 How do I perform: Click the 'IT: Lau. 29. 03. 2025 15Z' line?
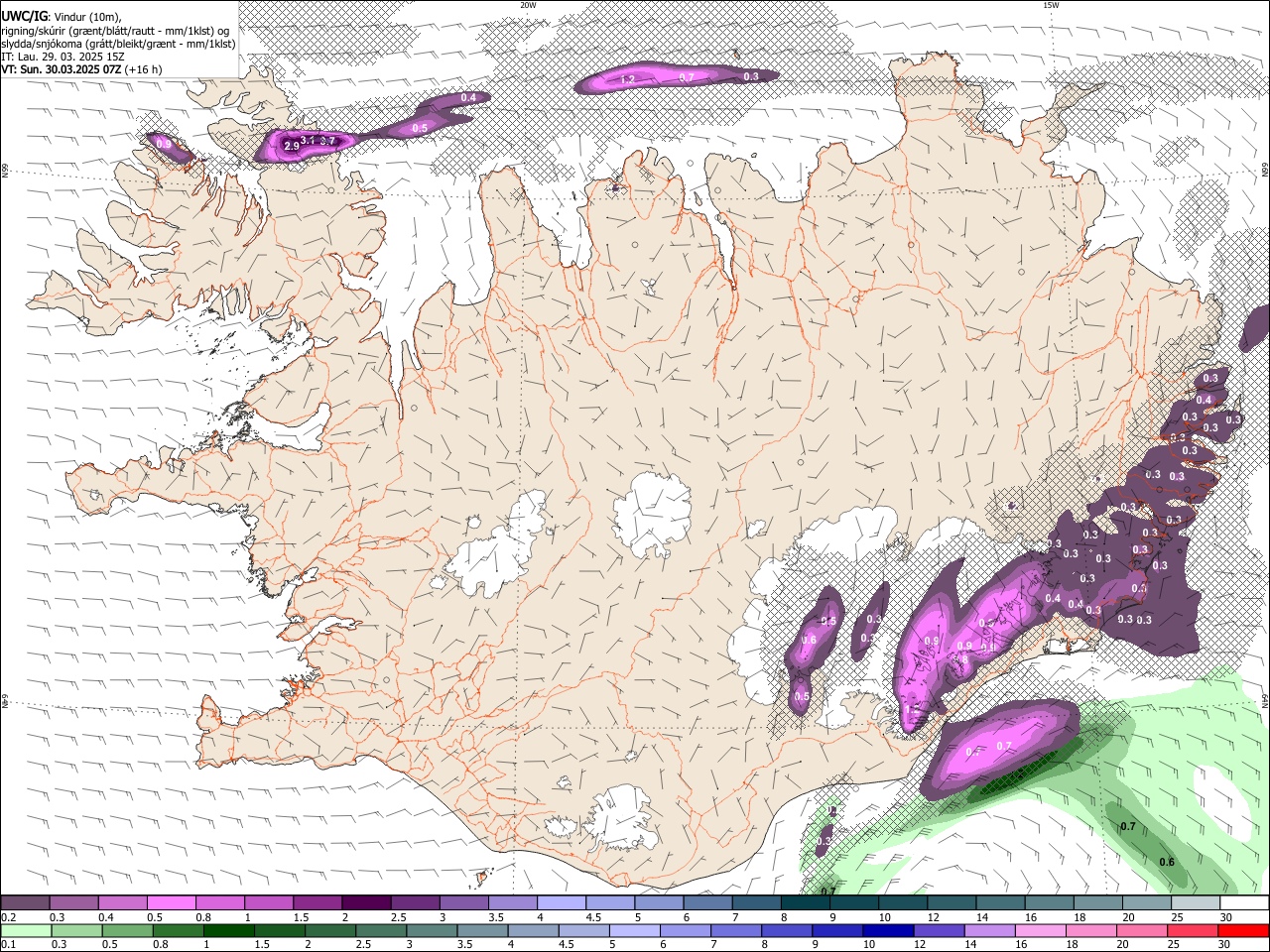[x=63, y=57]
